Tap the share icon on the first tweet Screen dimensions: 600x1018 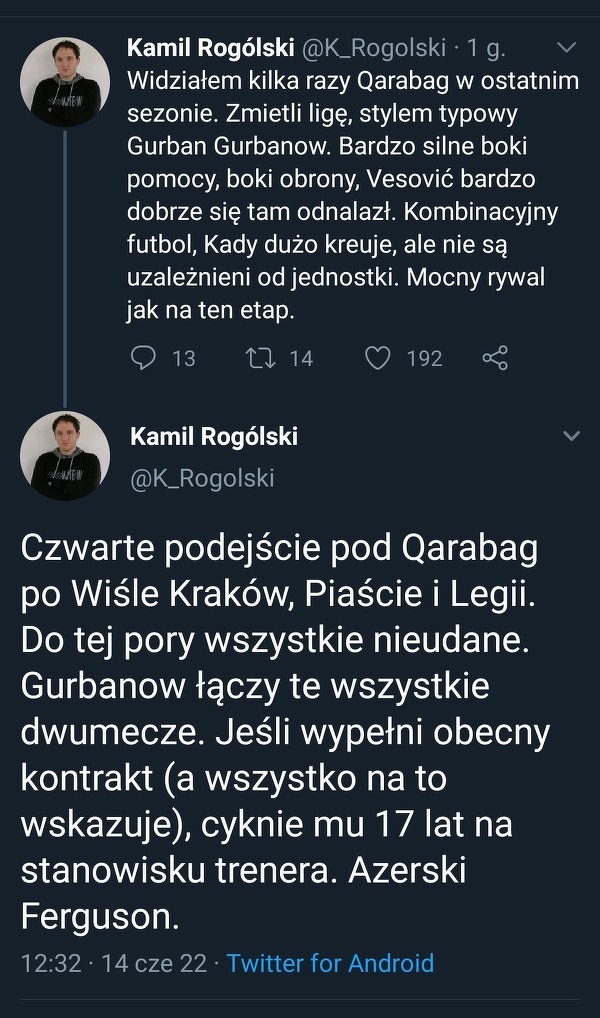tap(495, 357)
